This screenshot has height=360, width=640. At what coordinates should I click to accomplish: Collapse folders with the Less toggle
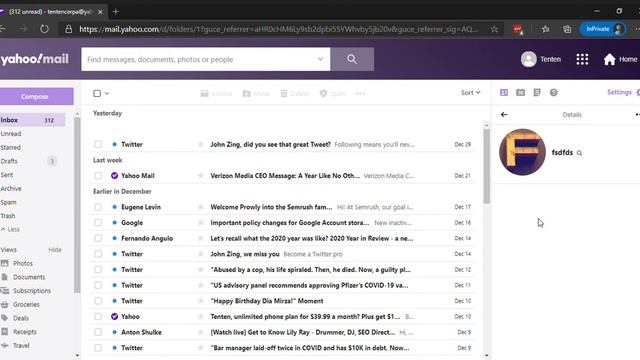tap(10, 229)
